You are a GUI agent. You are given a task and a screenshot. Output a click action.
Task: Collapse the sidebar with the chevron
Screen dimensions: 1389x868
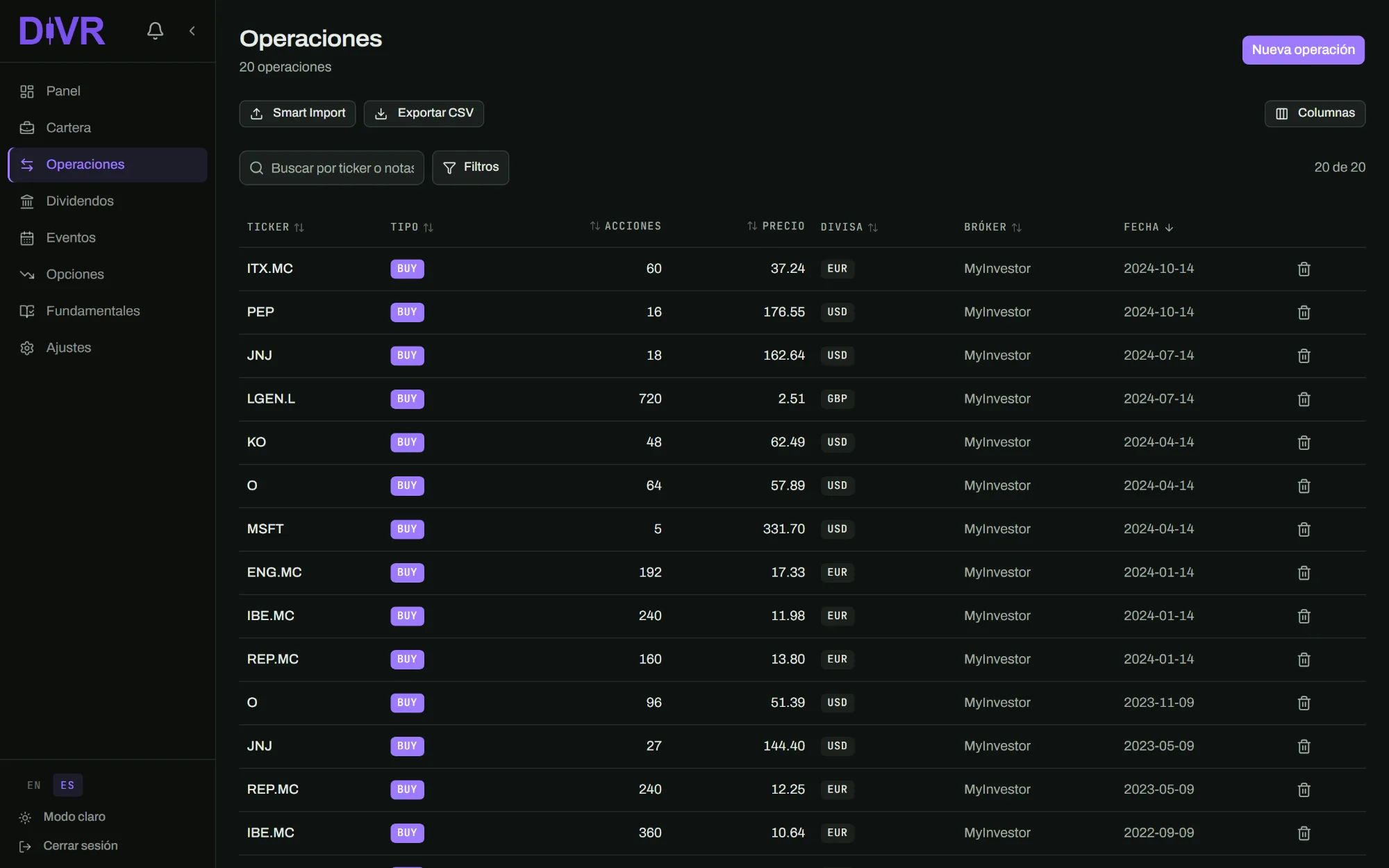(192, 31)
